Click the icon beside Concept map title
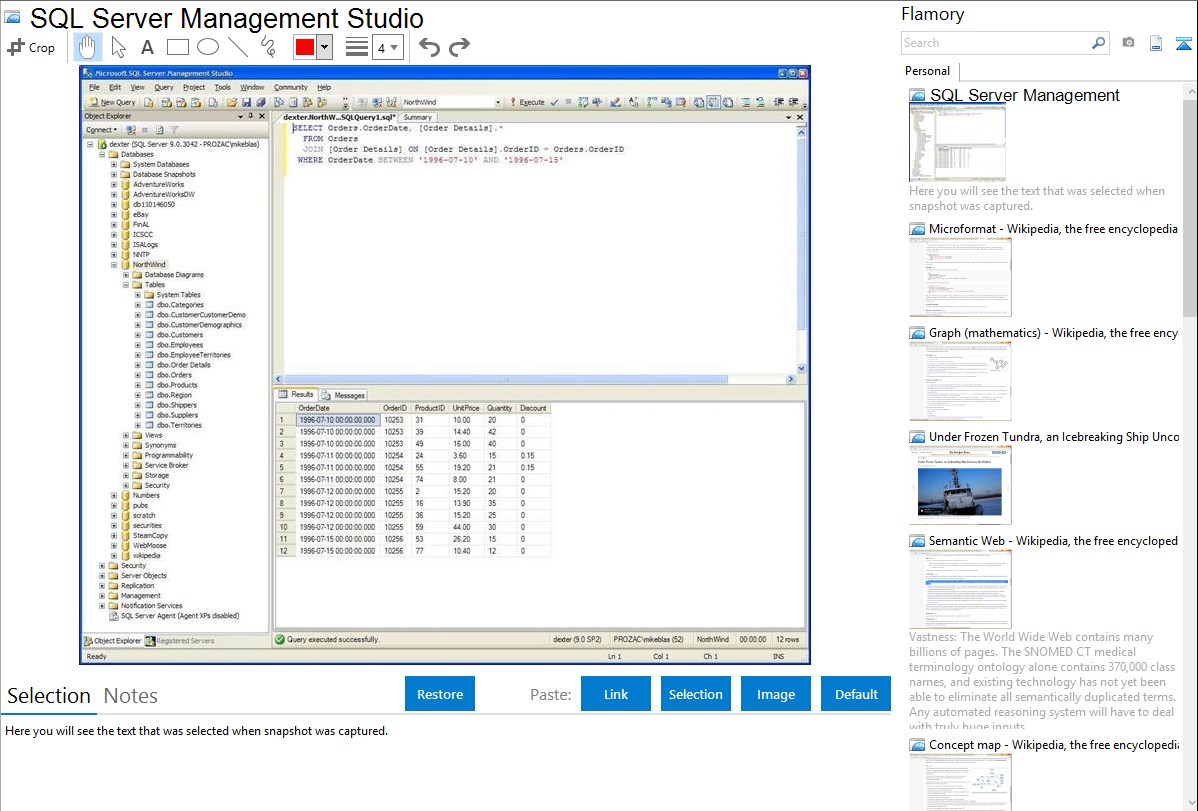Screen dimensions: 1198x811 point(917,744)
